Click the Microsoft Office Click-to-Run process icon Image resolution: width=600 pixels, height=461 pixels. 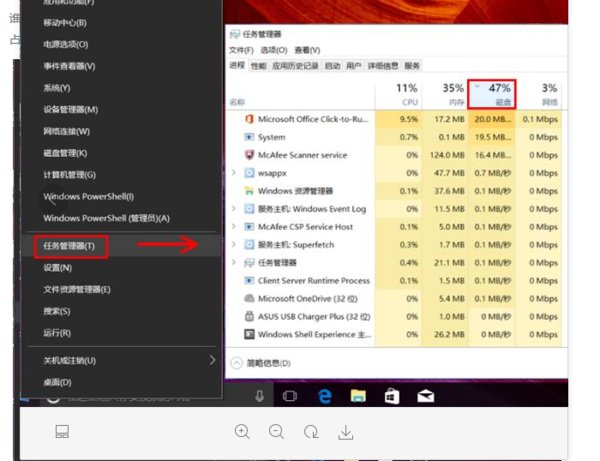coord(249,119)
